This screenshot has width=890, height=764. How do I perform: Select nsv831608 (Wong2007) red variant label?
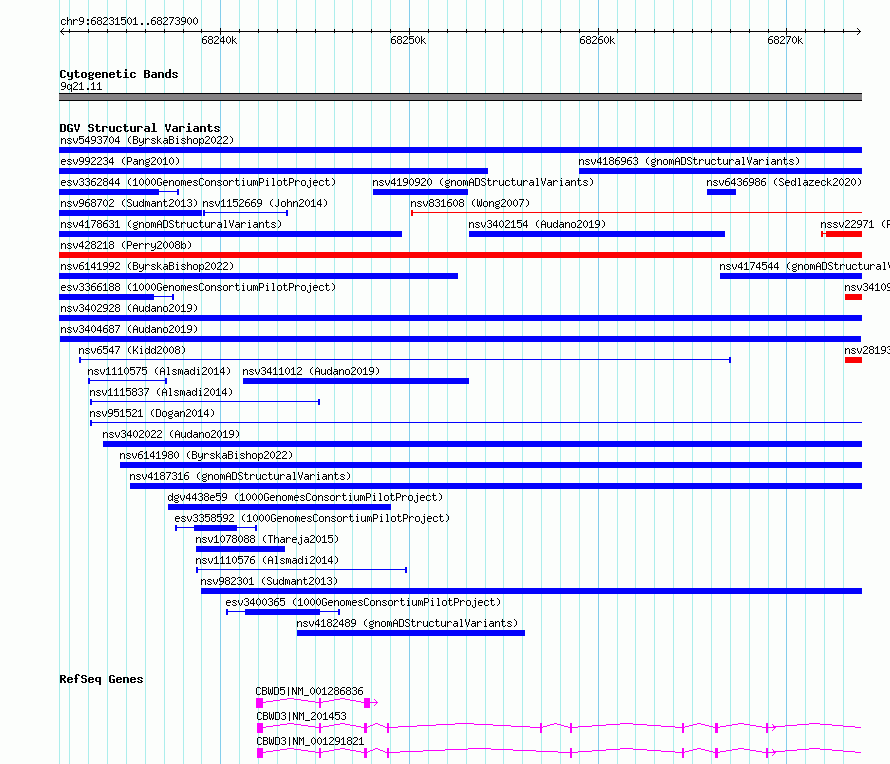click(x=470, y=203)
